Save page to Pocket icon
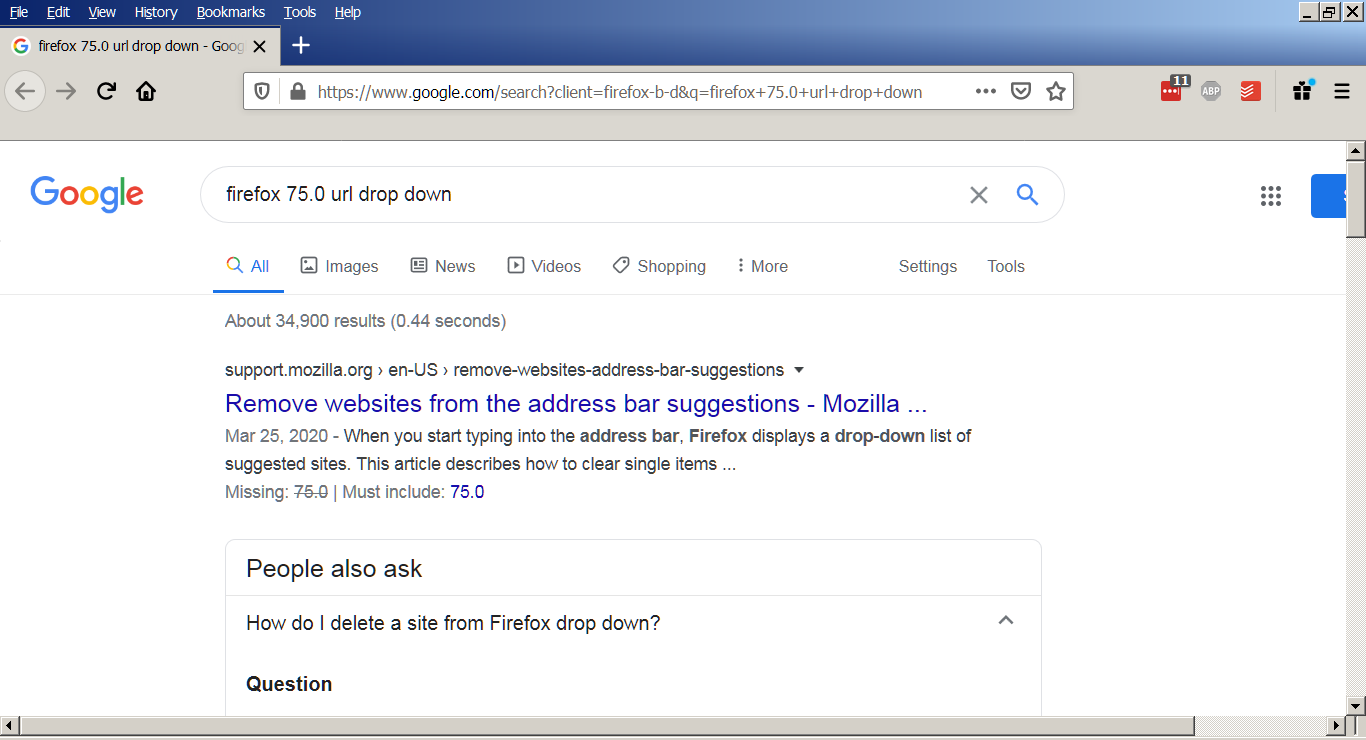Viewport: 1366px width, 740px height. (x=1020, y=92)
